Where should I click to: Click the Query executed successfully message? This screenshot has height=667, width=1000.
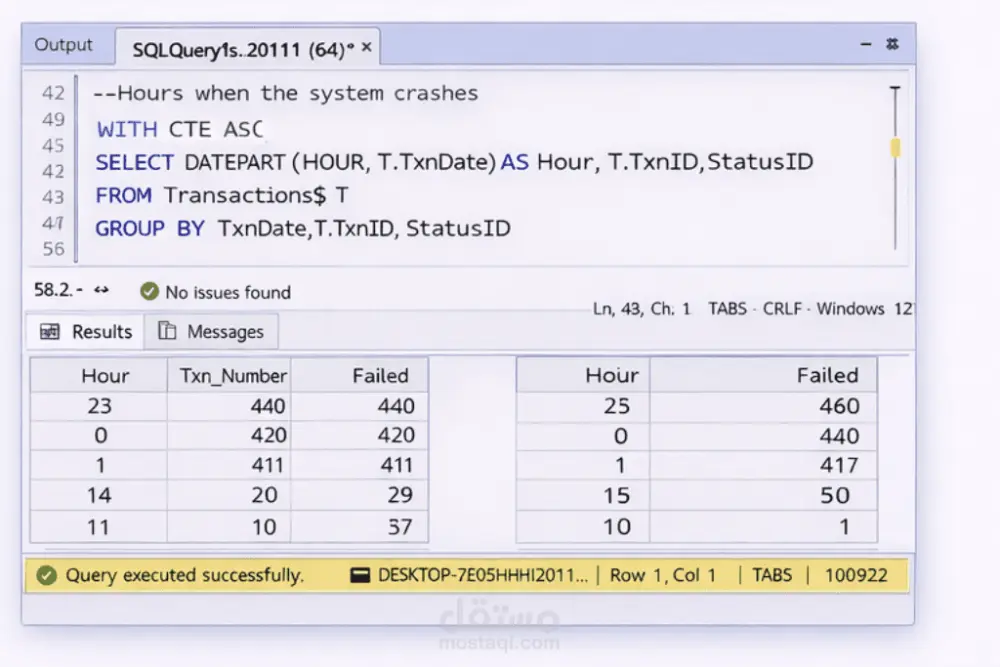[184, 575]
